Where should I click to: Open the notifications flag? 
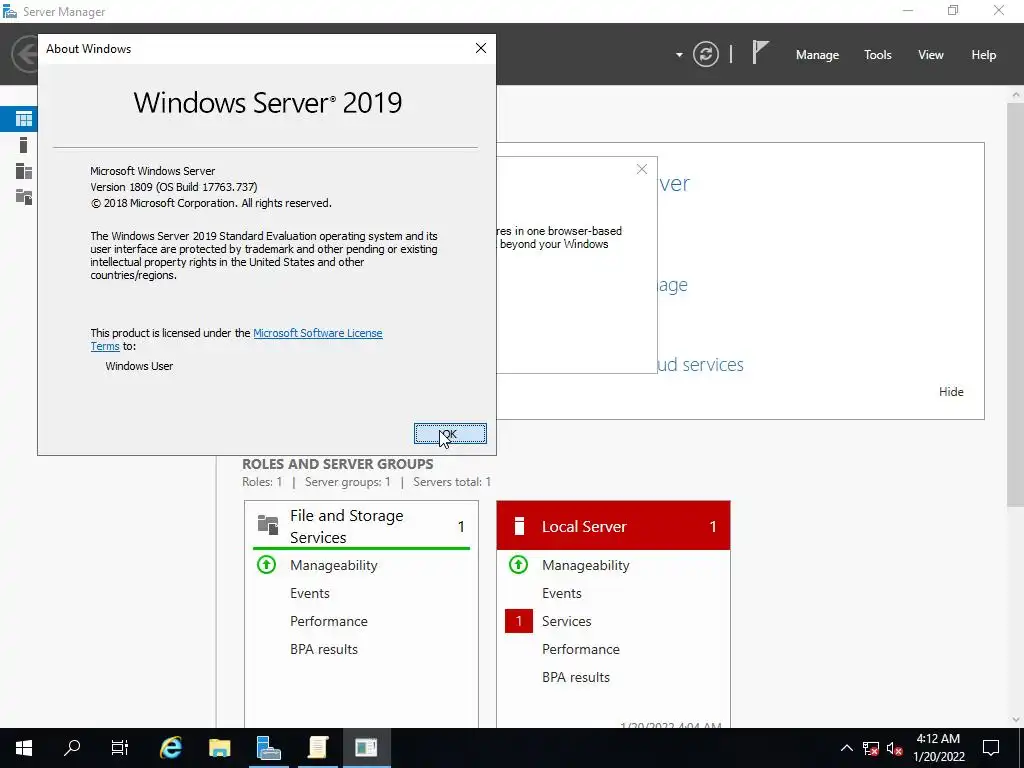tap(760, 52)
